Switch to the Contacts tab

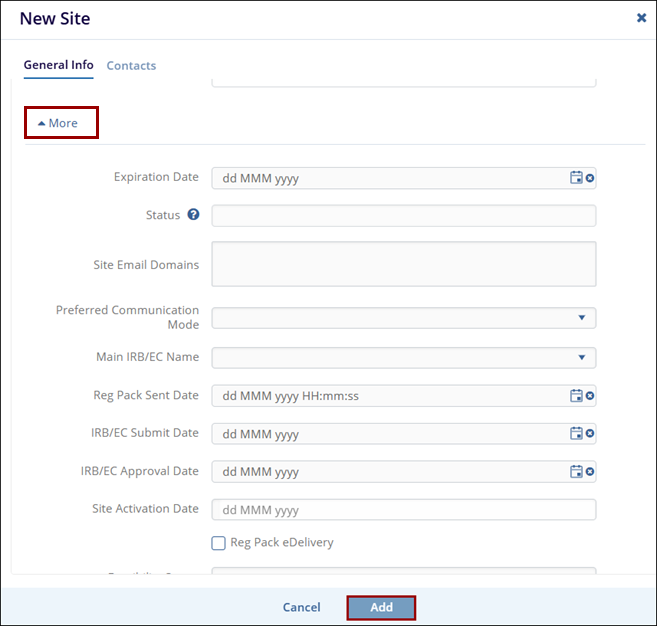131,66
